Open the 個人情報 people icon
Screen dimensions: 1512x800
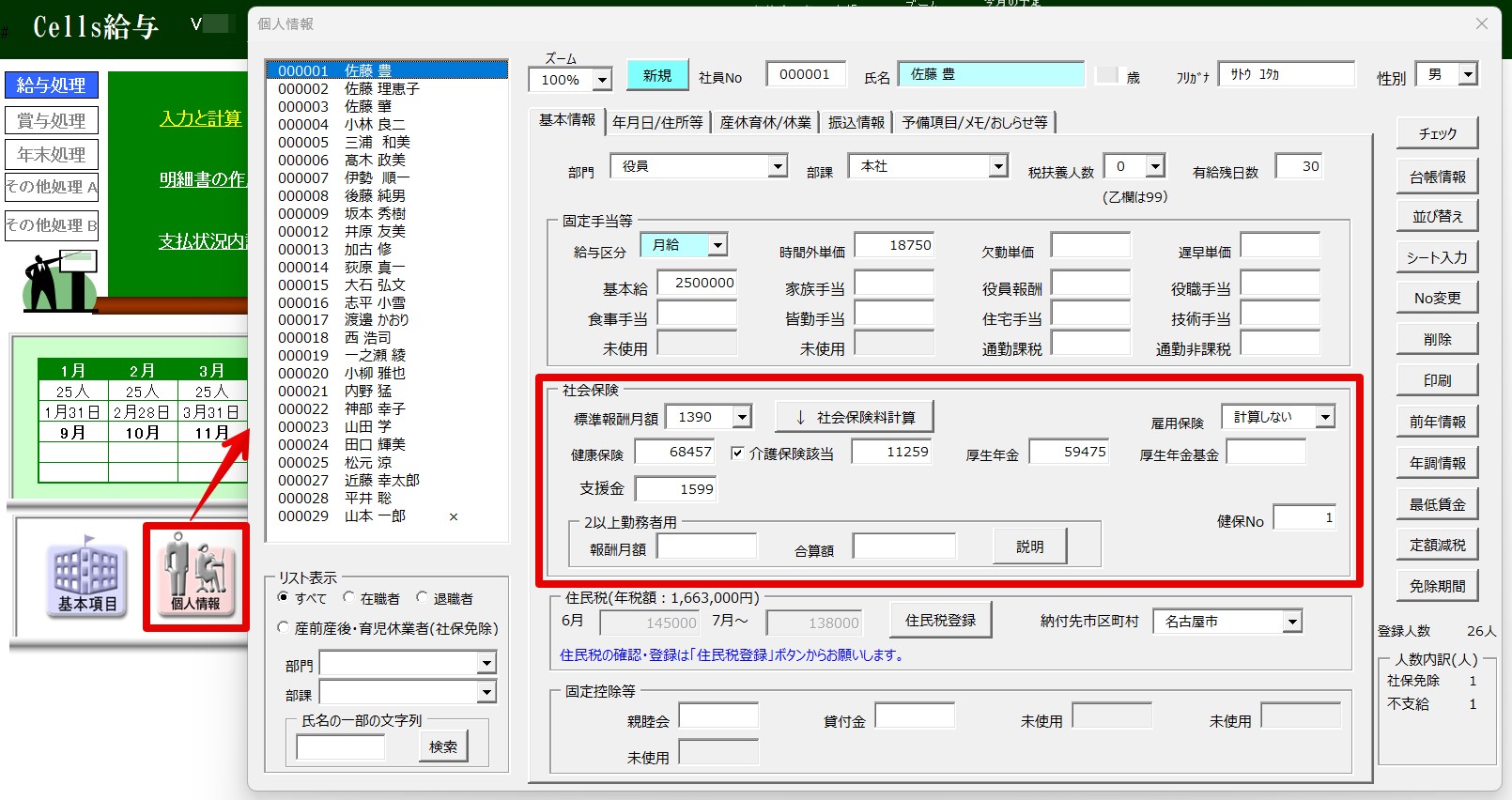[x=195, y=575]
